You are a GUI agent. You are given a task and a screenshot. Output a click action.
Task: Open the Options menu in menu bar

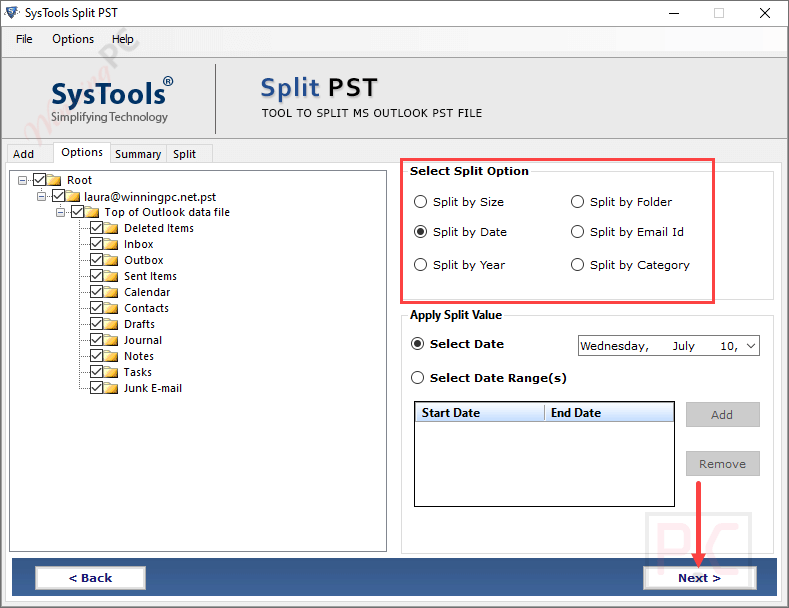[x=73, y=39]
